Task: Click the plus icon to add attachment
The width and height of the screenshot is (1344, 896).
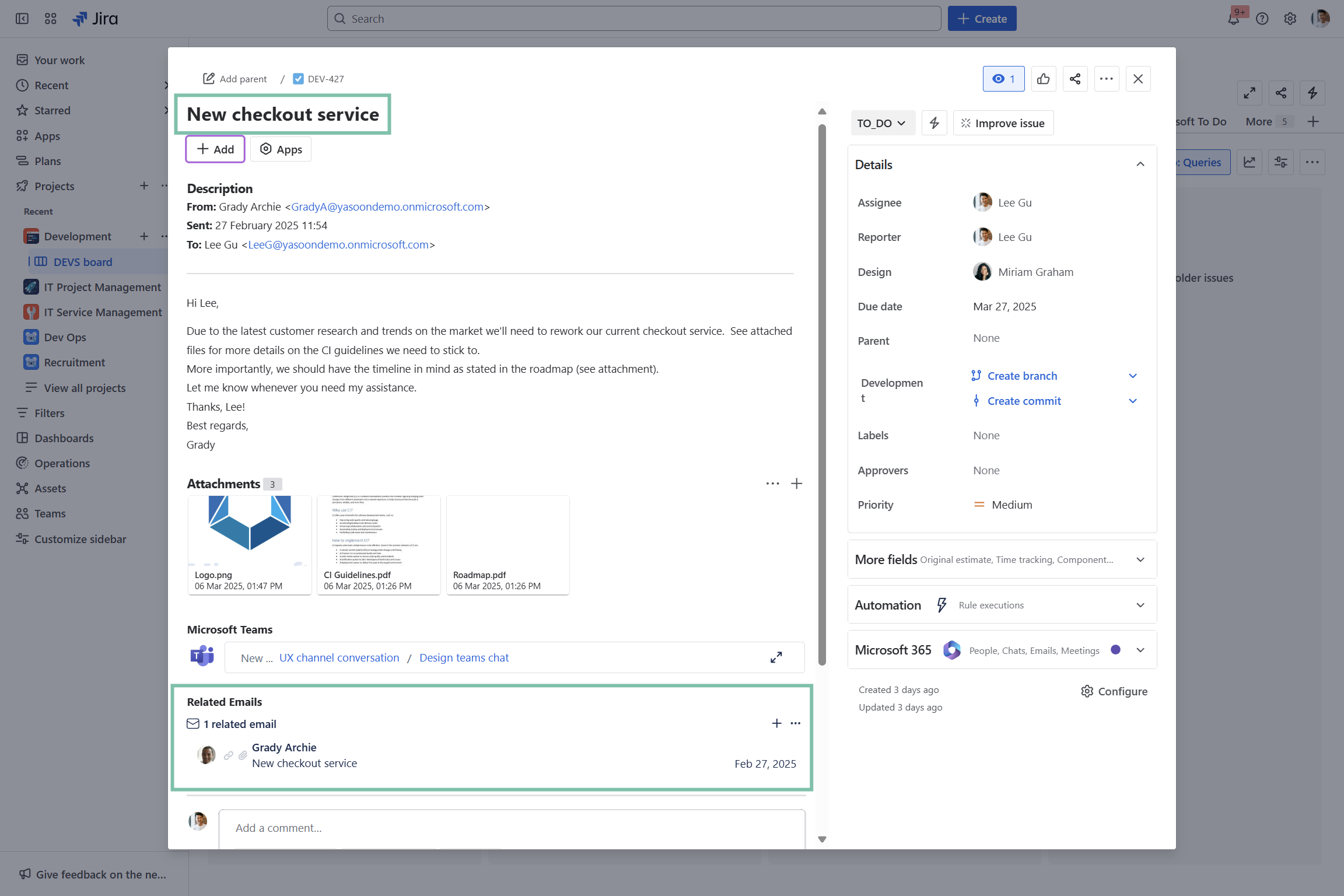Action: (x=796, y=484)
